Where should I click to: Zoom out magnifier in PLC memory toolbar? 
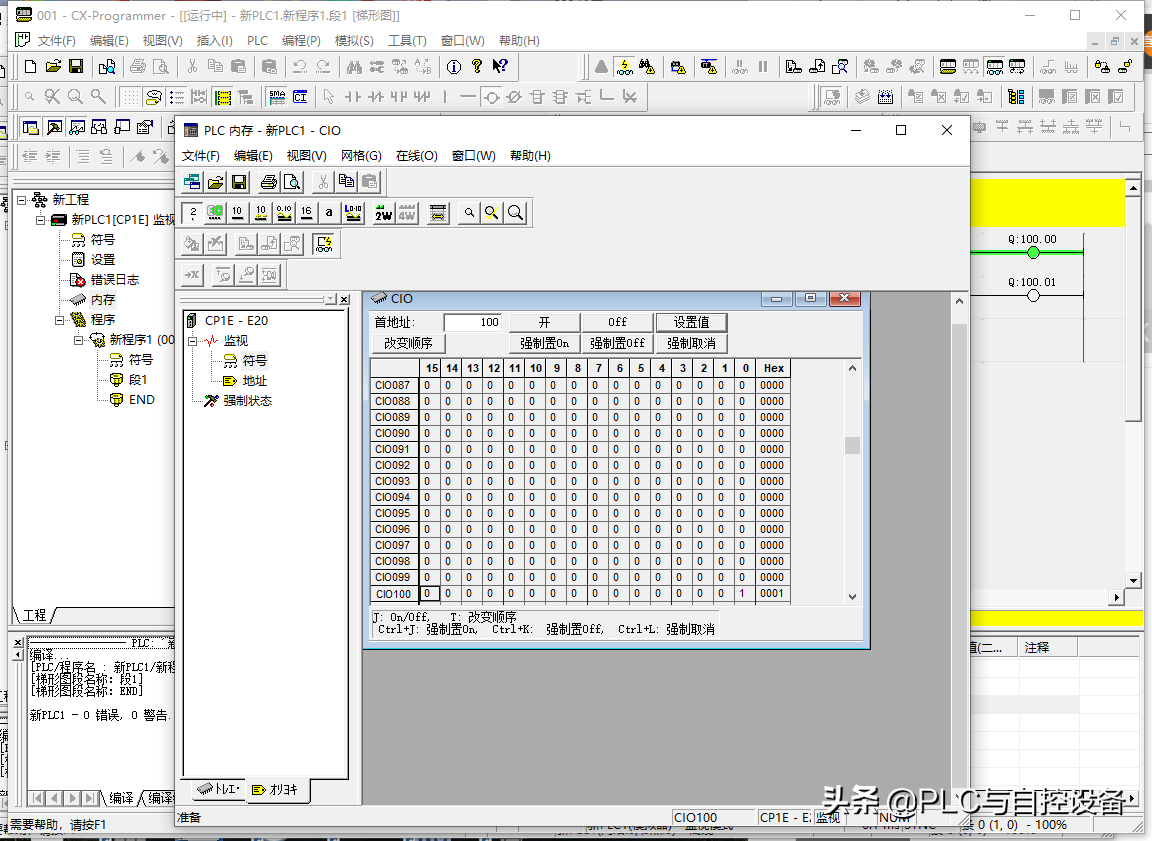(x=469, y=213)
